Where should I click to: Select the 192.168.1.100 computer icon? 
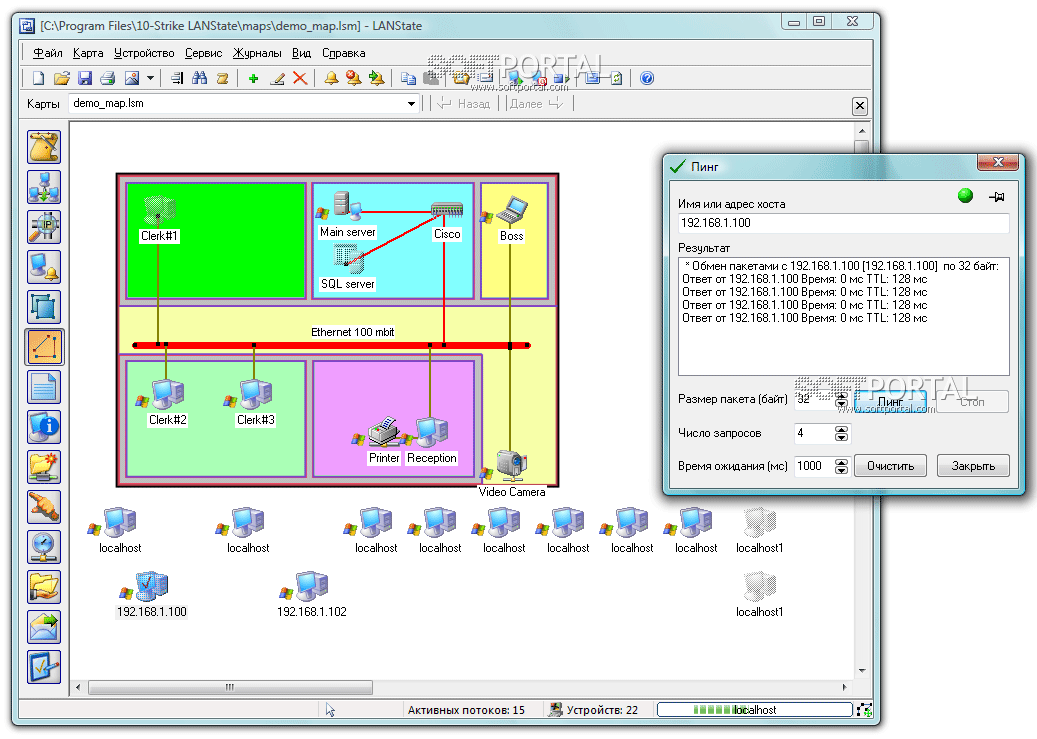click(151, 586)
